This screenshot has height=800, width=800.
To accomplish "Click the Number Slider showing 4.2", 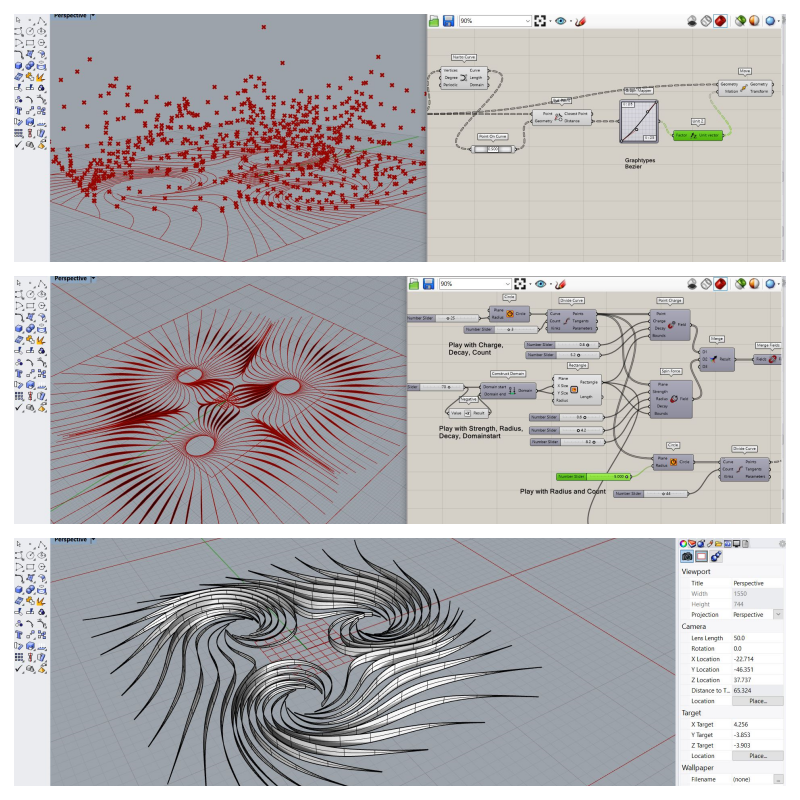I will [567, 430].
